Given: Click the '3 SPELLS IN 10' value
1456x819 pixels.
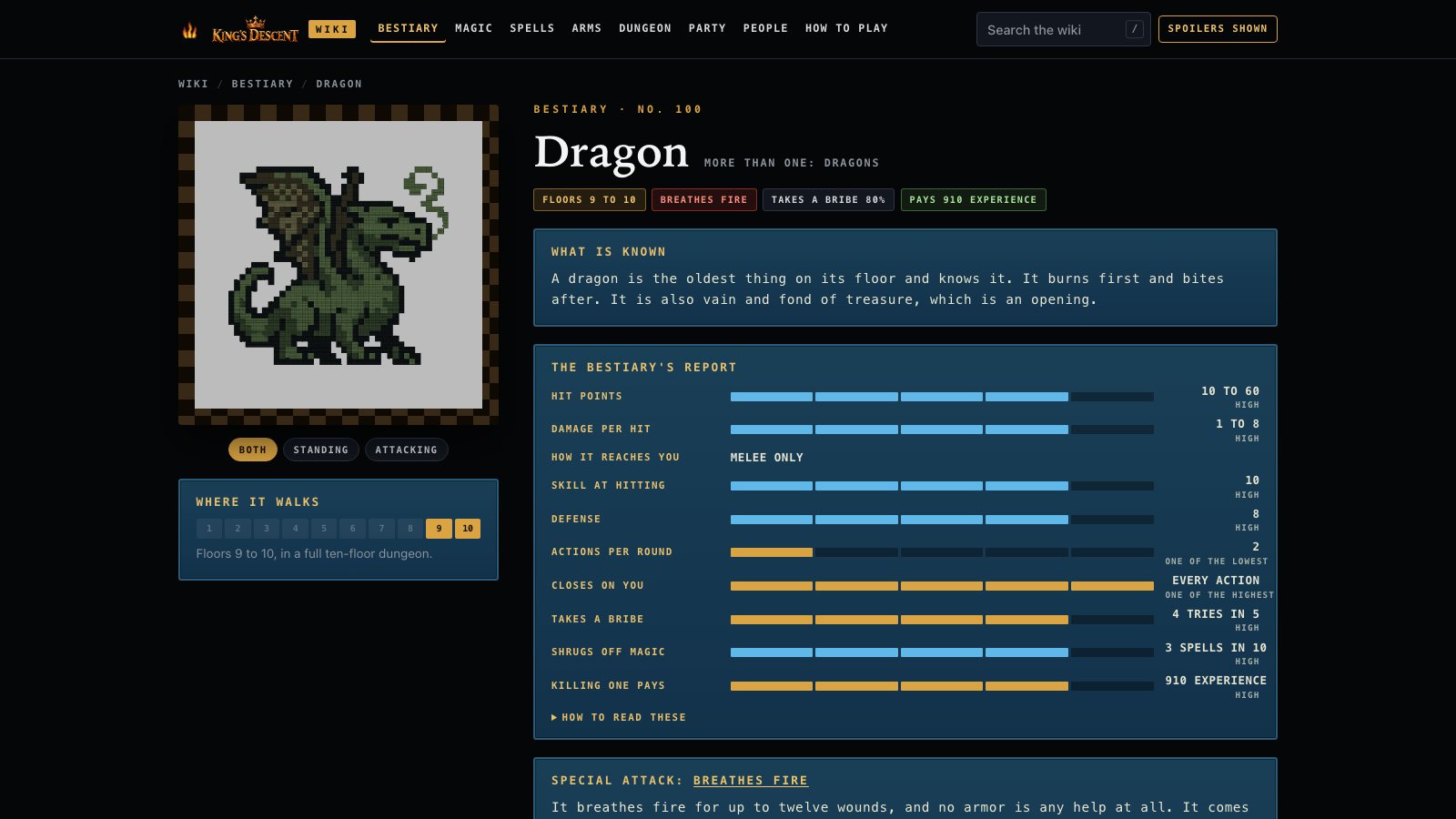Looking at the screenshot, I should [1216, 648].
